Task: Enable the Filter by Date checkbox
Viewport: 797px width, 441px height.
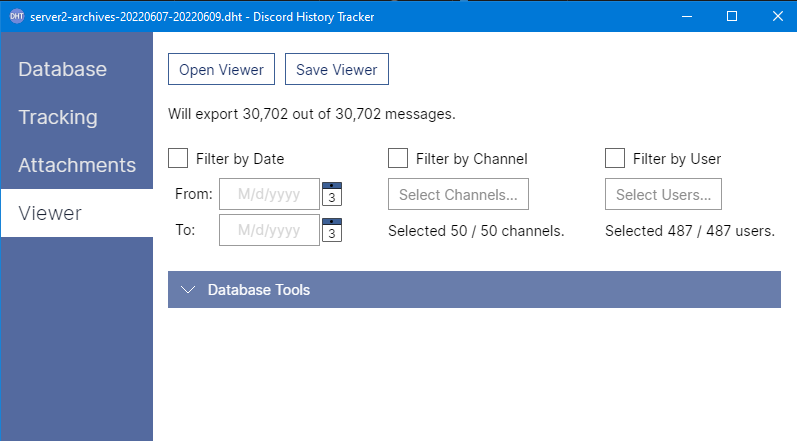Action: [178, 158]
